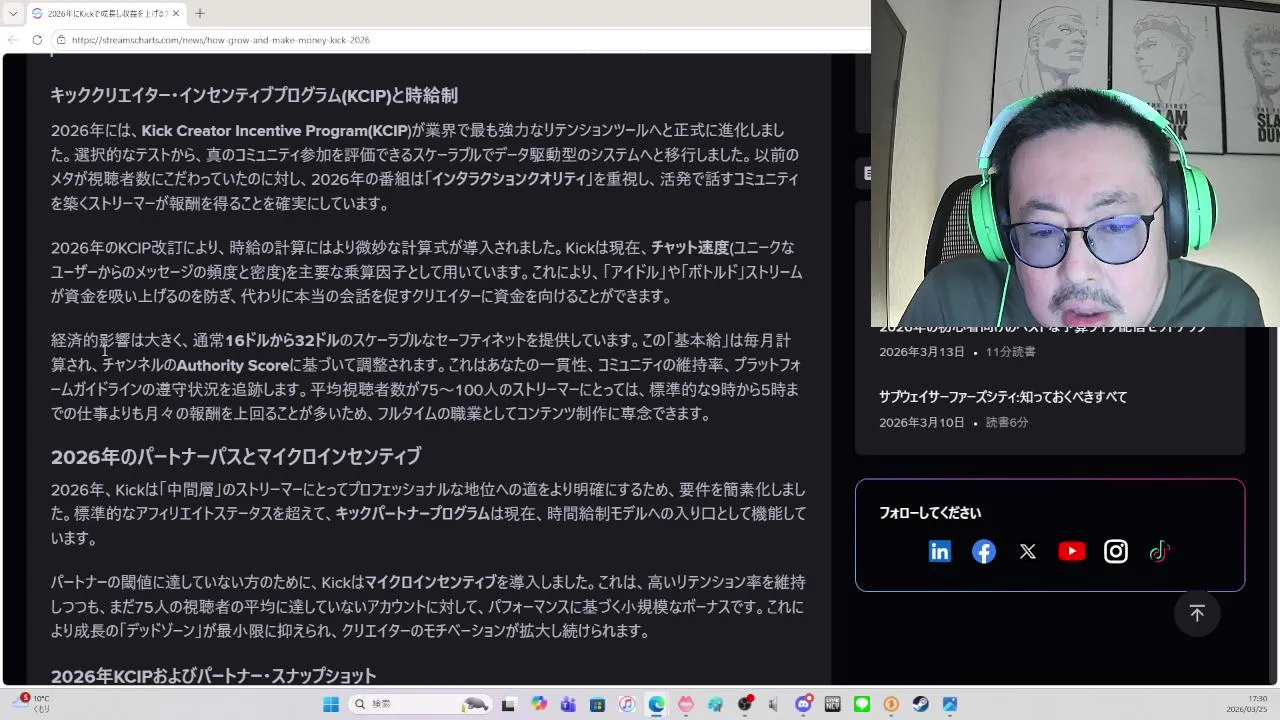This screenshot has width=1280, height=720.
Task: Open the NCV app taskbar icon
Action: pos(832,704)
